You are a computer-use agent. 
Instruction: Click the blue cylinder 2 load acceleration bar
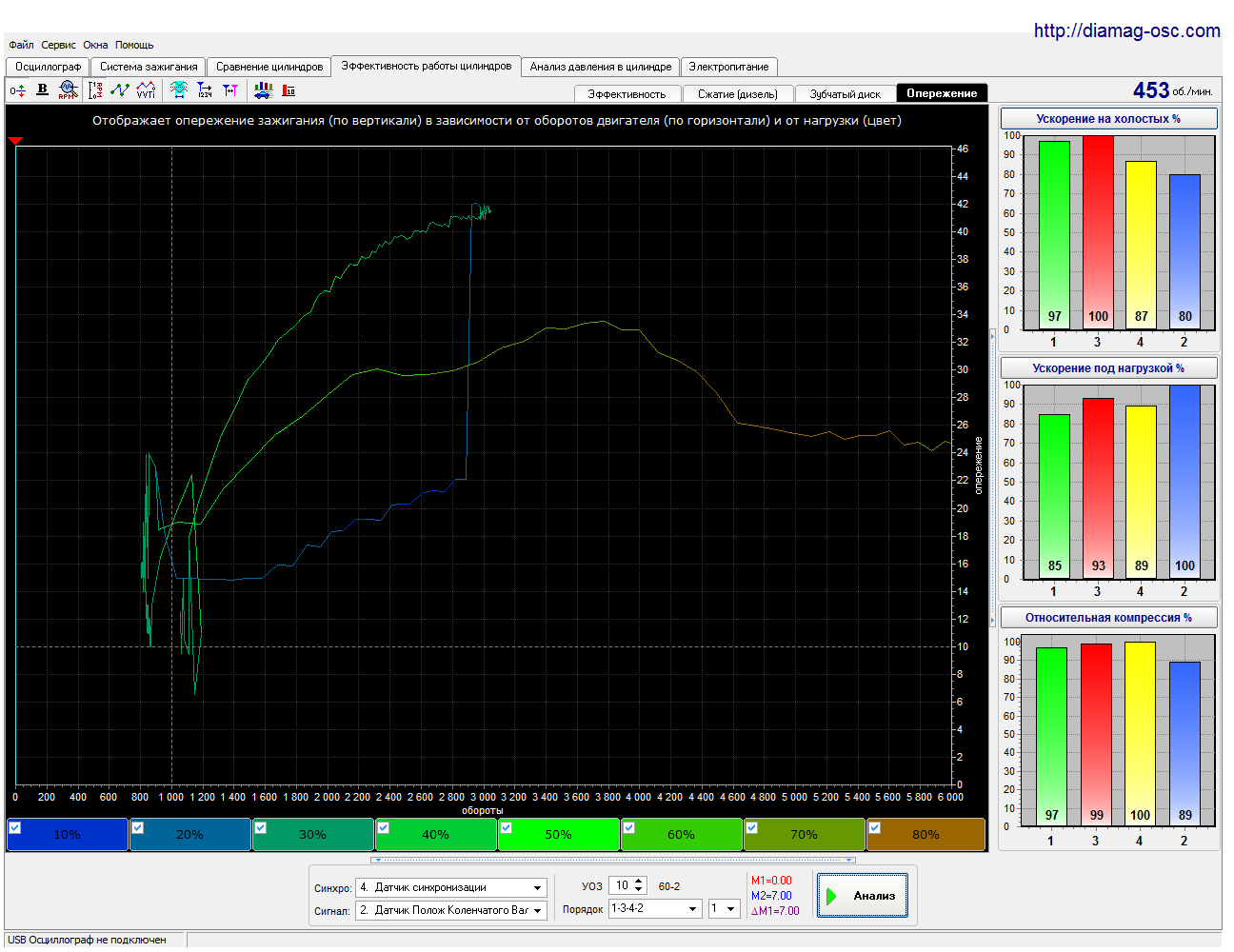1184,482
